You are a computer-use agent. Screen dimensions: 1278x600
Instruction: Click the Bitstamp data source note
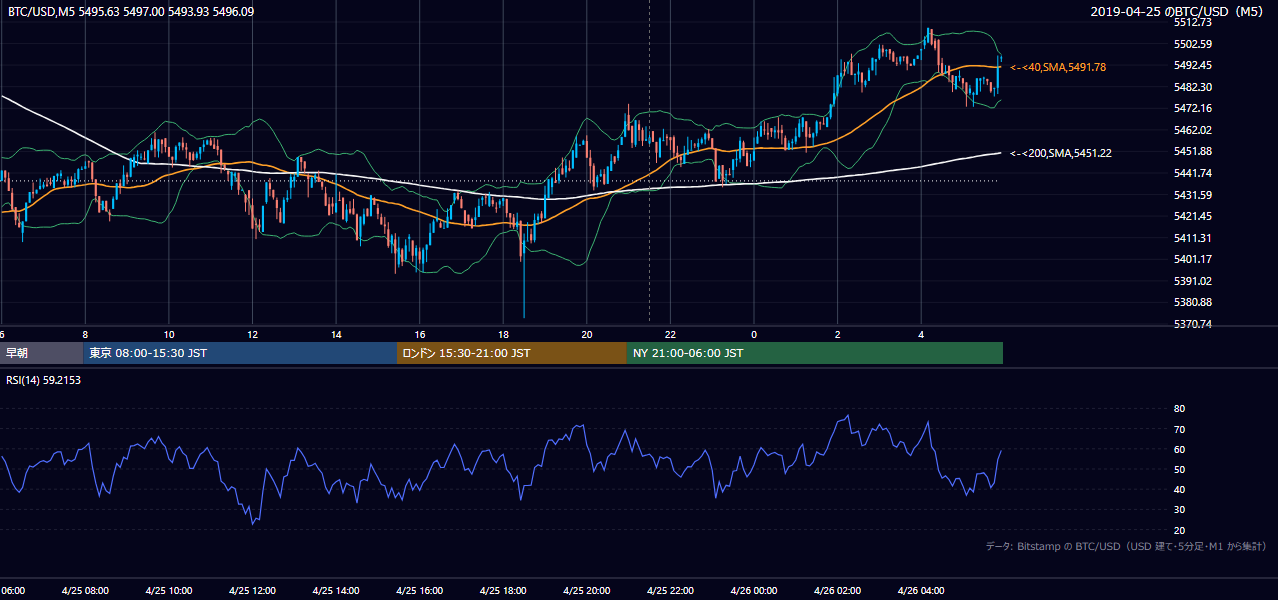1126,546
